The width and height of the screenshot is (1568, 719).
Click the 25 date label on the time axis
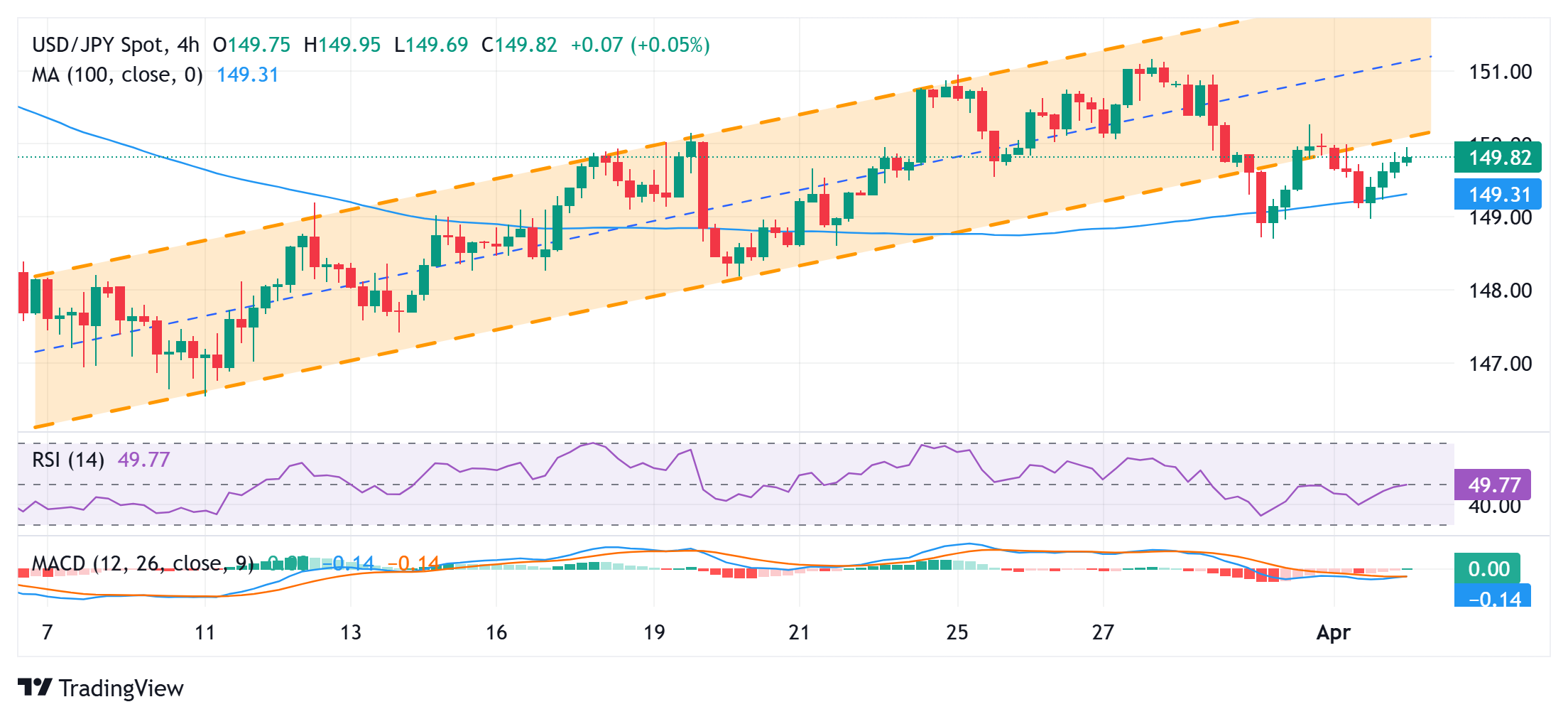(957, 632)
